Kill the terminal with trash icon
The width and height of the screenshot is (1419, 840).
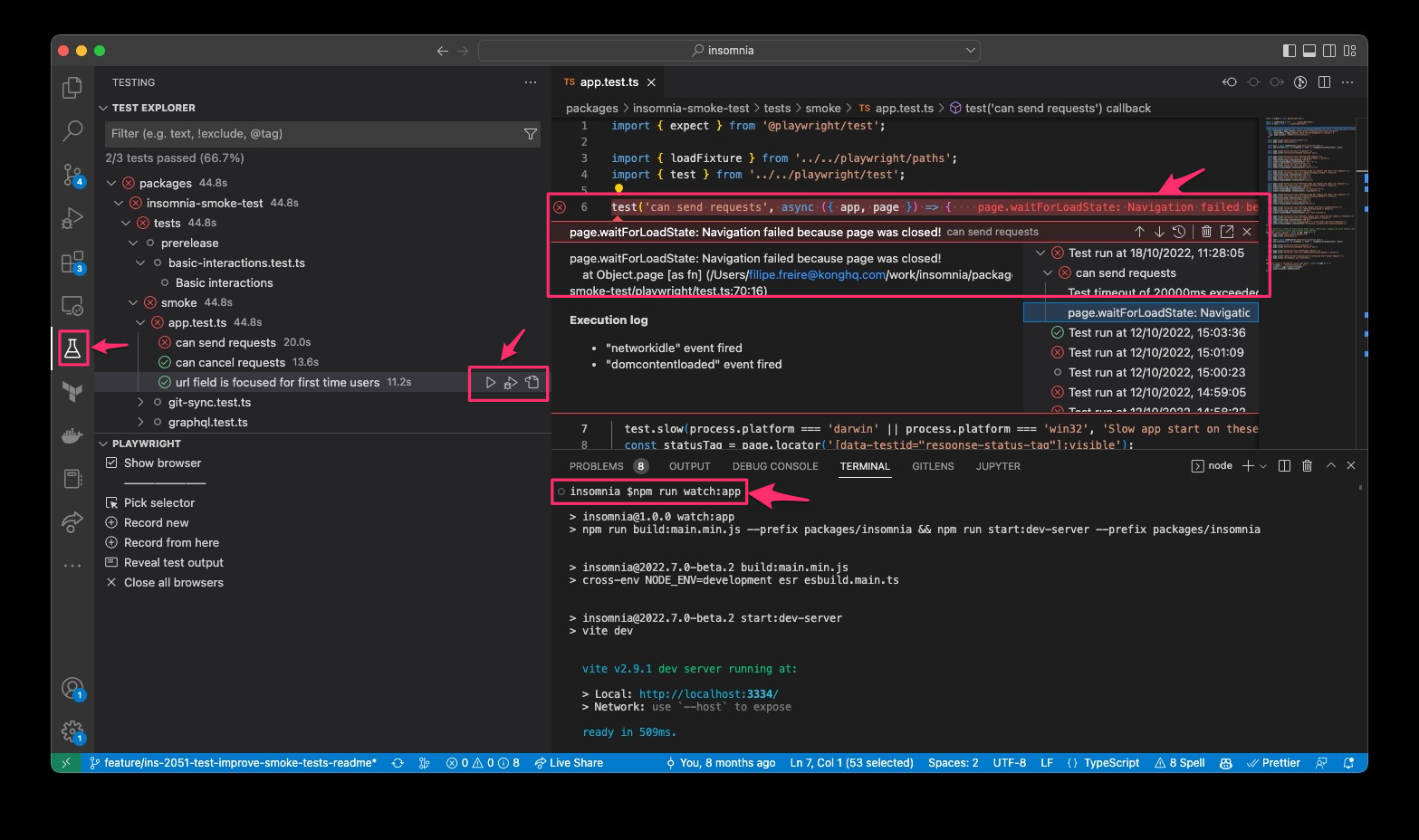tap(1307, 465)
